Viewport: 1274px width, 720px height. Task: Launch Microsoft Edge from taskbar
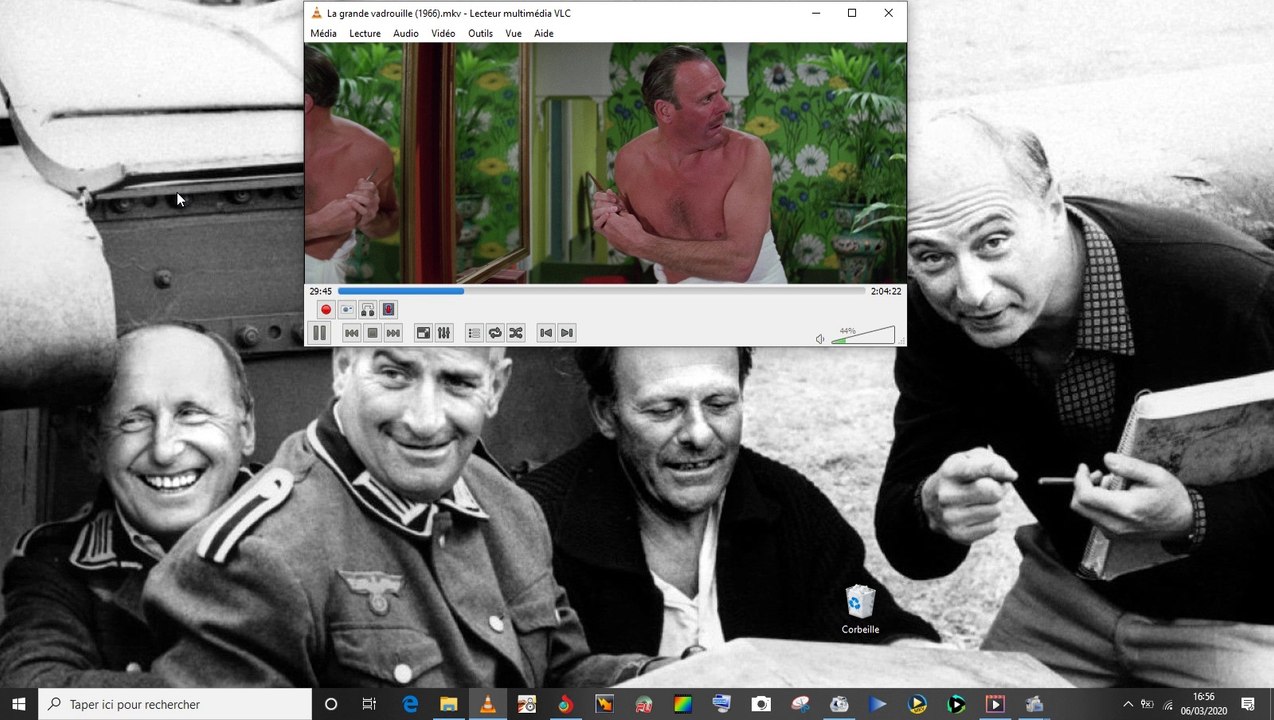pos(409,704)
